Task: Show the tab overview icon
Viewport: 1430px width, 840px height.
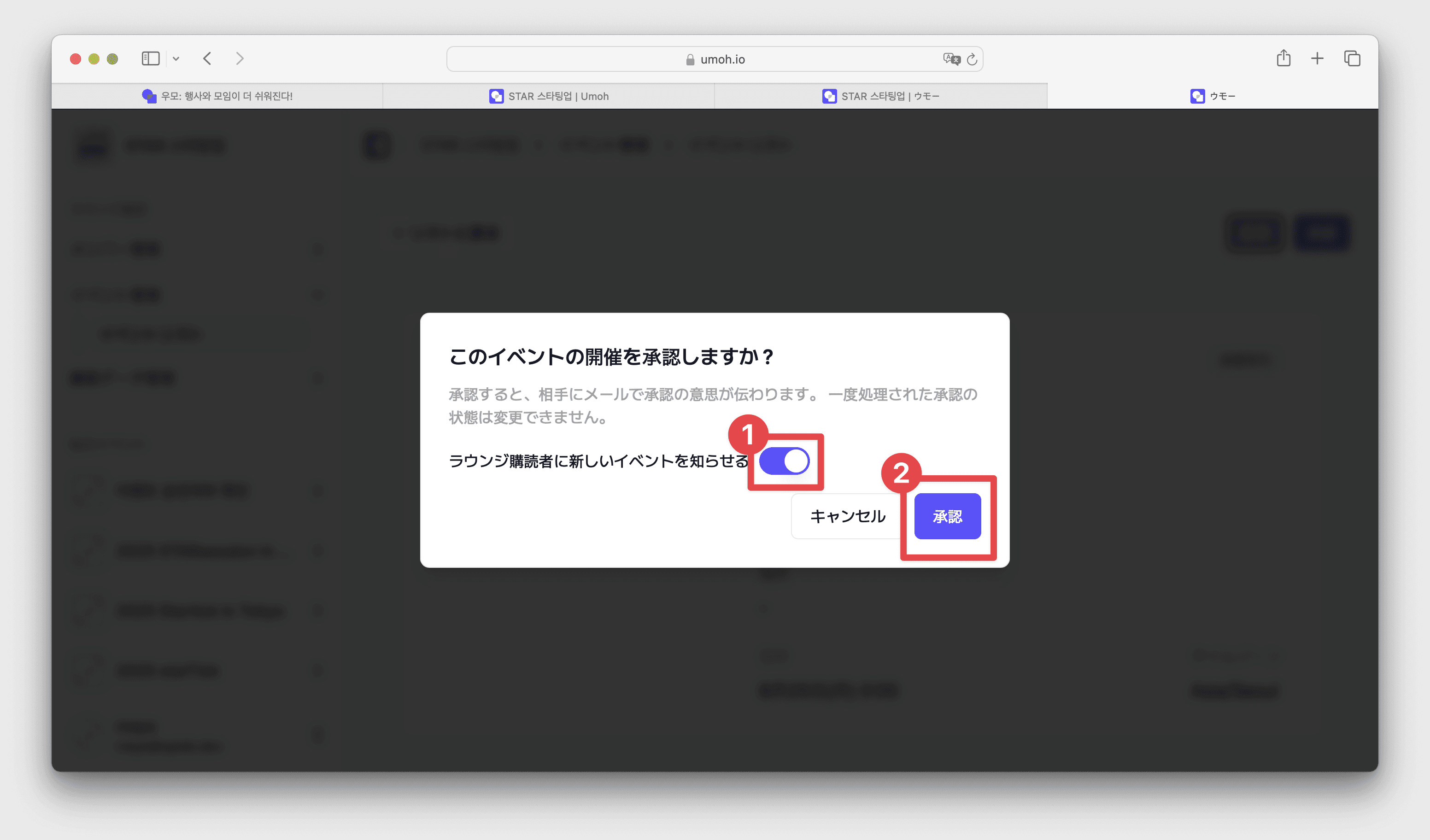Action: (1352, 58)
